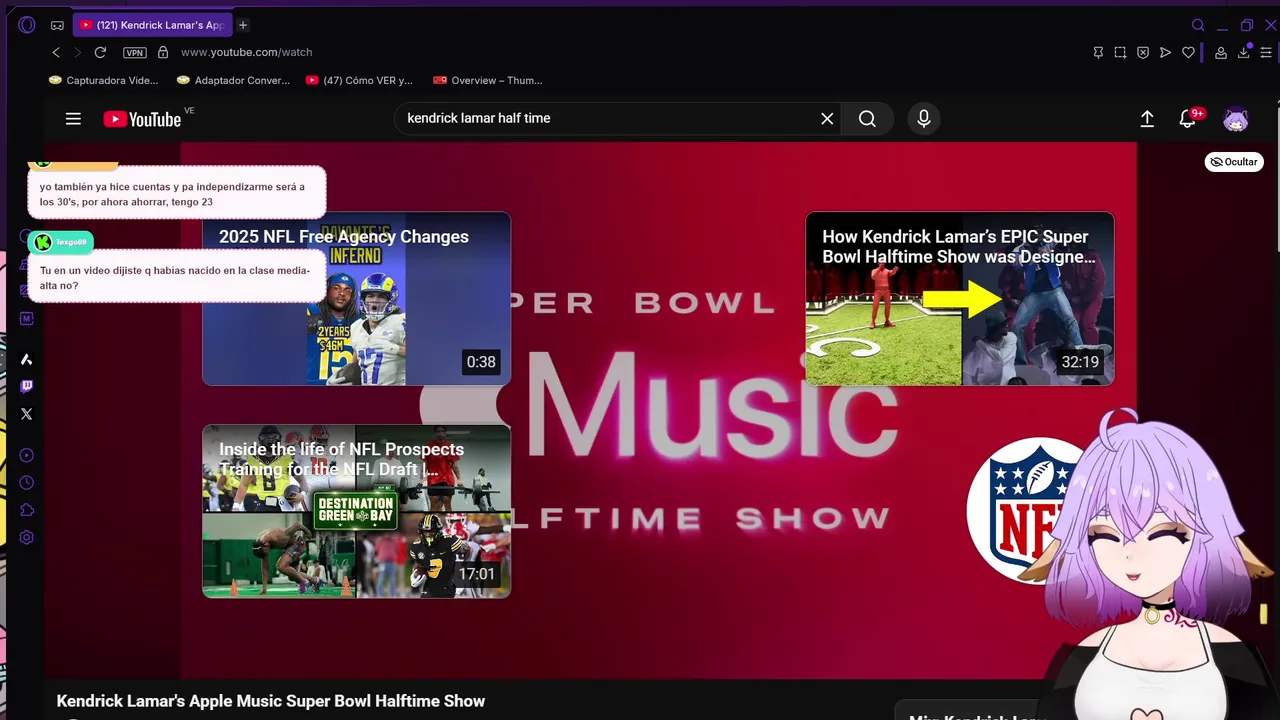This screenshot has height=720, width=1280.
Task: Open the History clock sidebar icon
Action: click(x=27, y=482)
